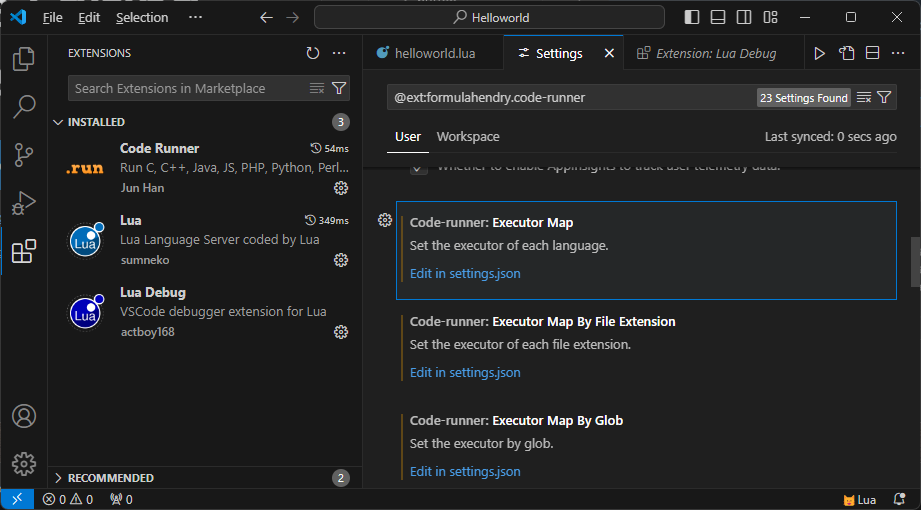The height and width of the screenshot is (510, 921).
Task: Click recommended extensions count badge 2
Action: [341, 478]
